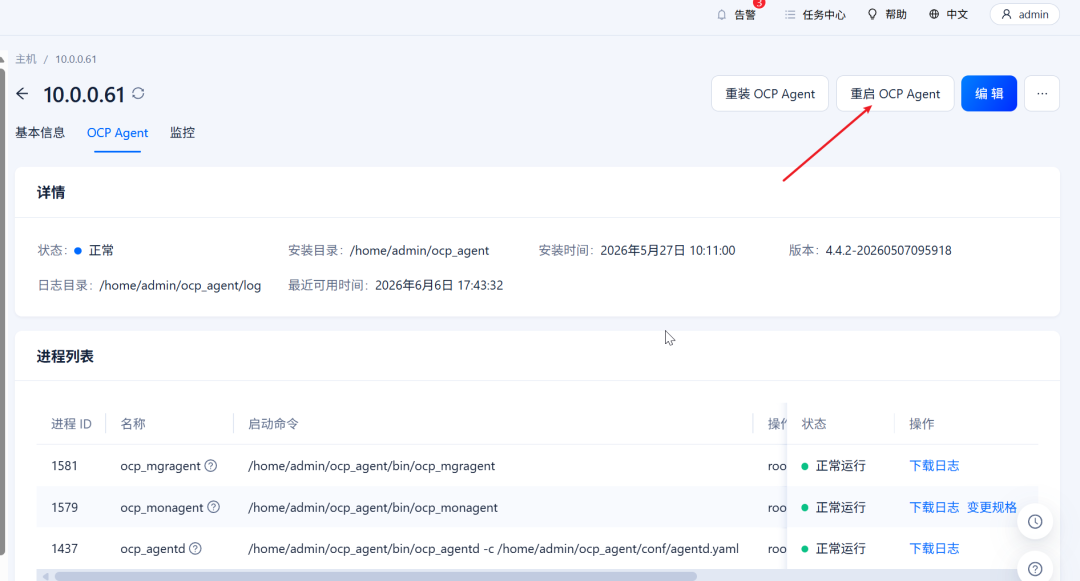Open the task center list icon

789,14
